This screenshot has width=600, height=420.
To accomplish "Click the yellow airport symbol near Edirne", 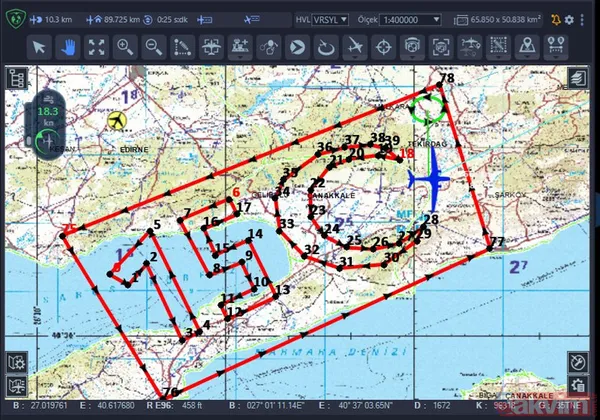I will click(118, 121).
